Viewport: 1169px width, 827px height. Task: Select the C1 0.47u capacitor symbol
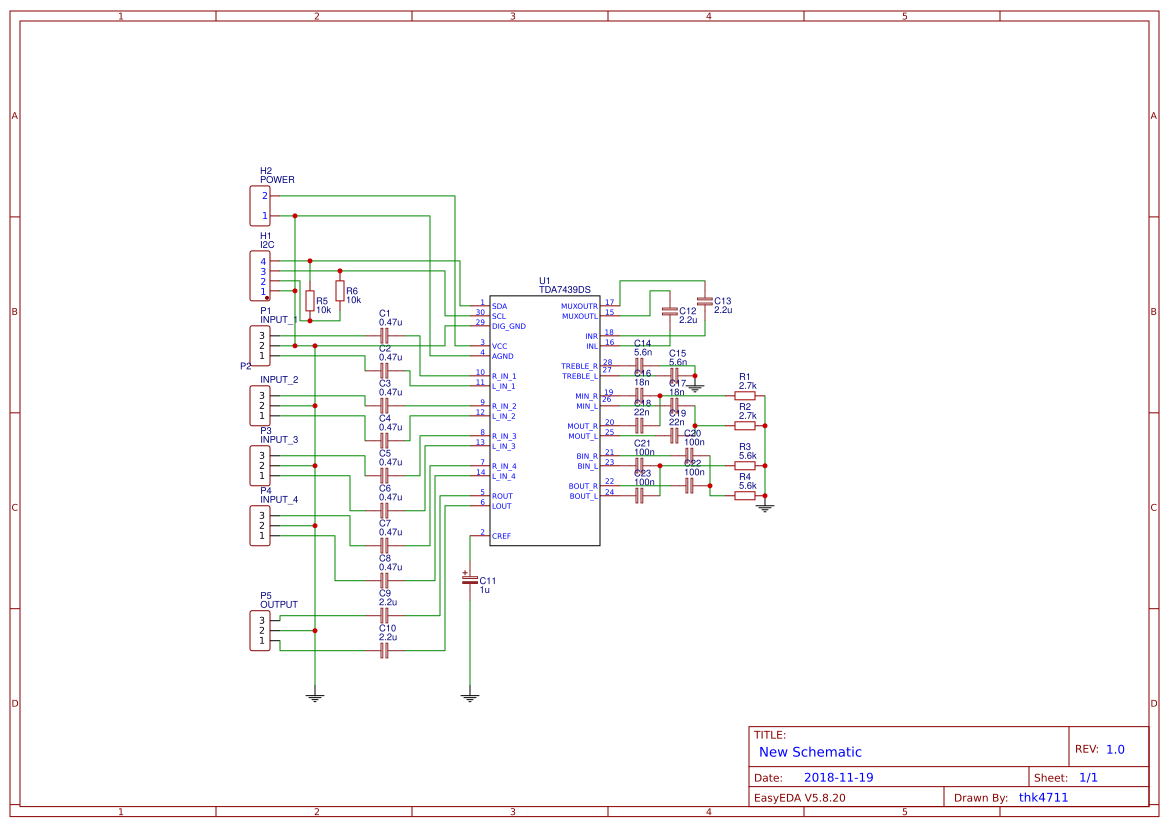[384, 336]
